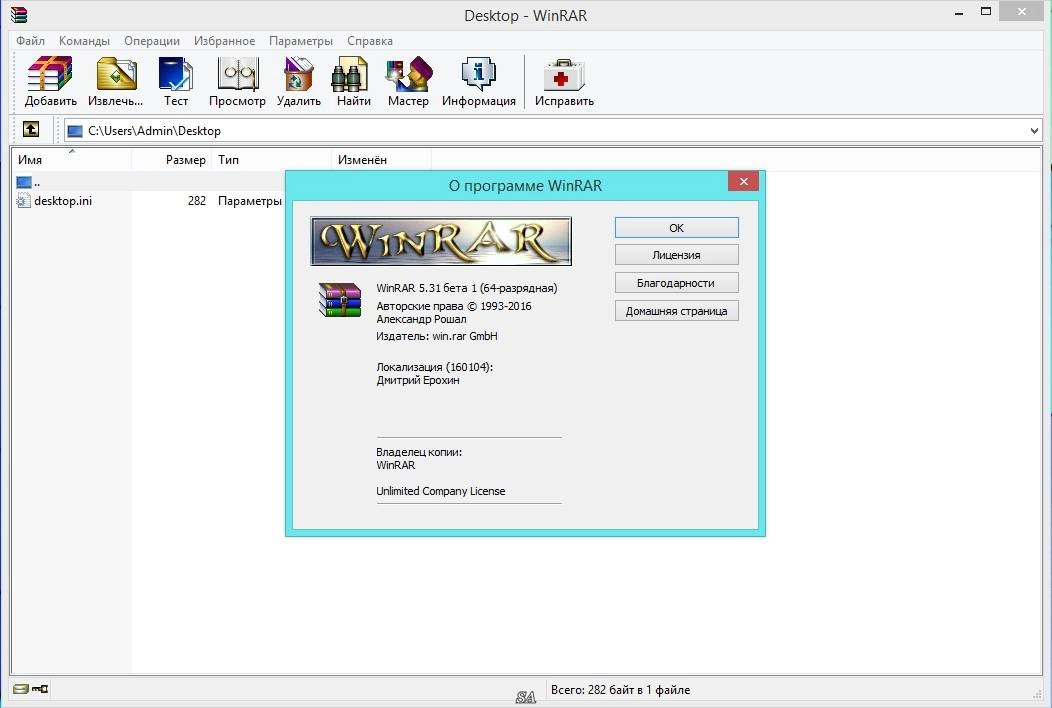Select the desktop.ini file icon
The image size is (1052, 708).
(x=23, y=201)
